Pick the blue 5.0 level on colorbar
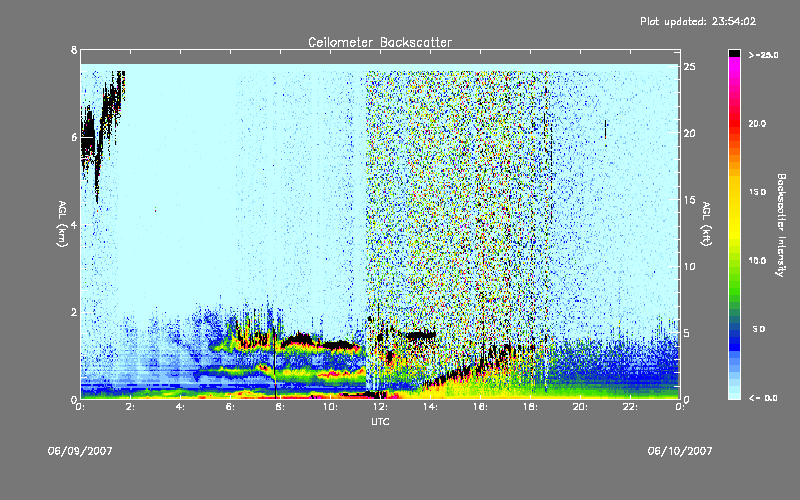 (734, 330)
